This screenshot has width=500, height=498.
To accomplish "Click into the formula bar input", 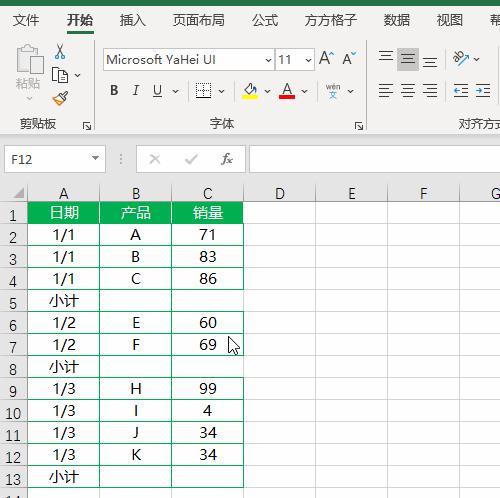I will tap(375, 159).
